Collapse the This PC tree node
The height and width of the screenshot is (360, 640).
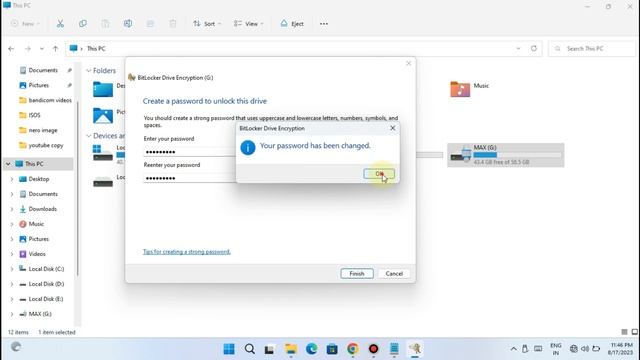8,164
